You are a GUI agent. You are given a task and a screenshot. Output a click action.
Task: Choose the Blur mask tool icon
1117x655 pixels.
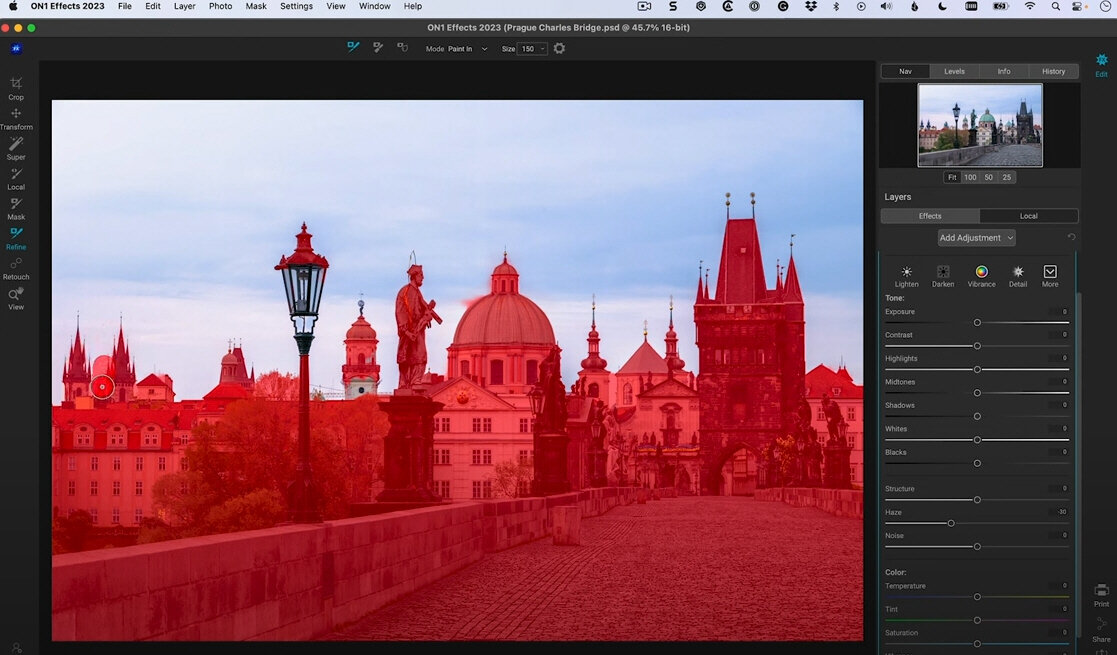tap(402, 48)
